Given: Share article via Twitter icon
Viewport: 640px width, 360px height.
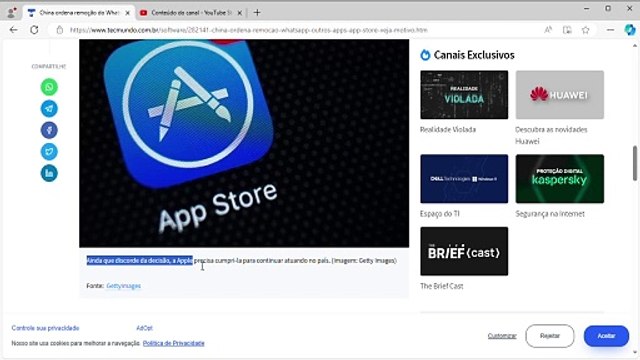Looking at the screenshot, I should point(49,151).
